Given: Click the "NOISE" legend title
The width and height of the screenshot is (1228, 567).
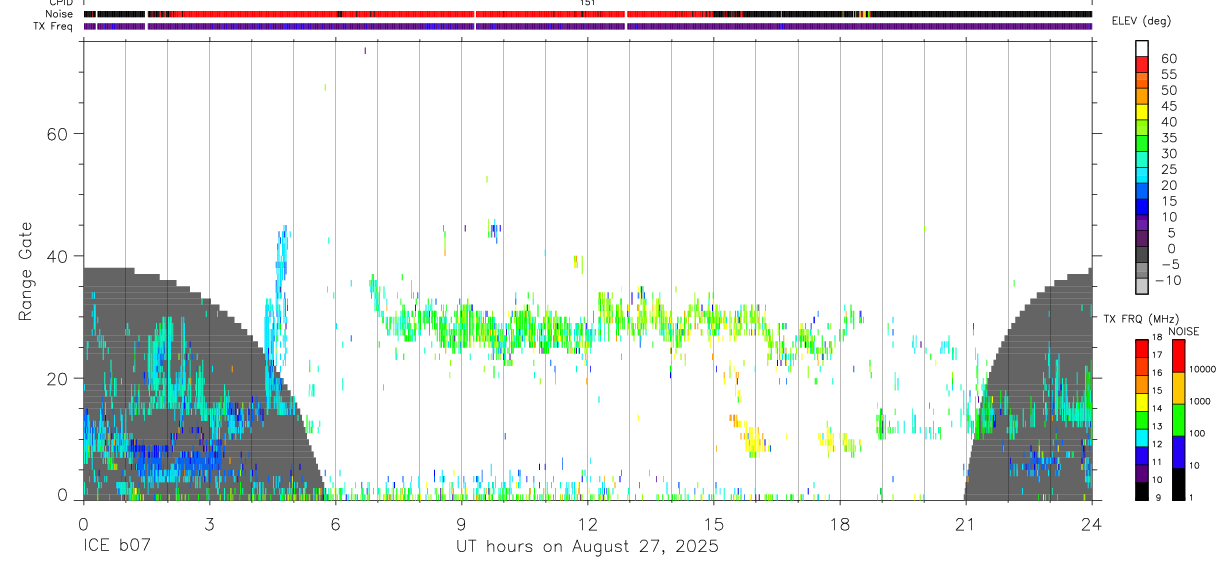Looking at the screenshot, I should coord(1184,331).
